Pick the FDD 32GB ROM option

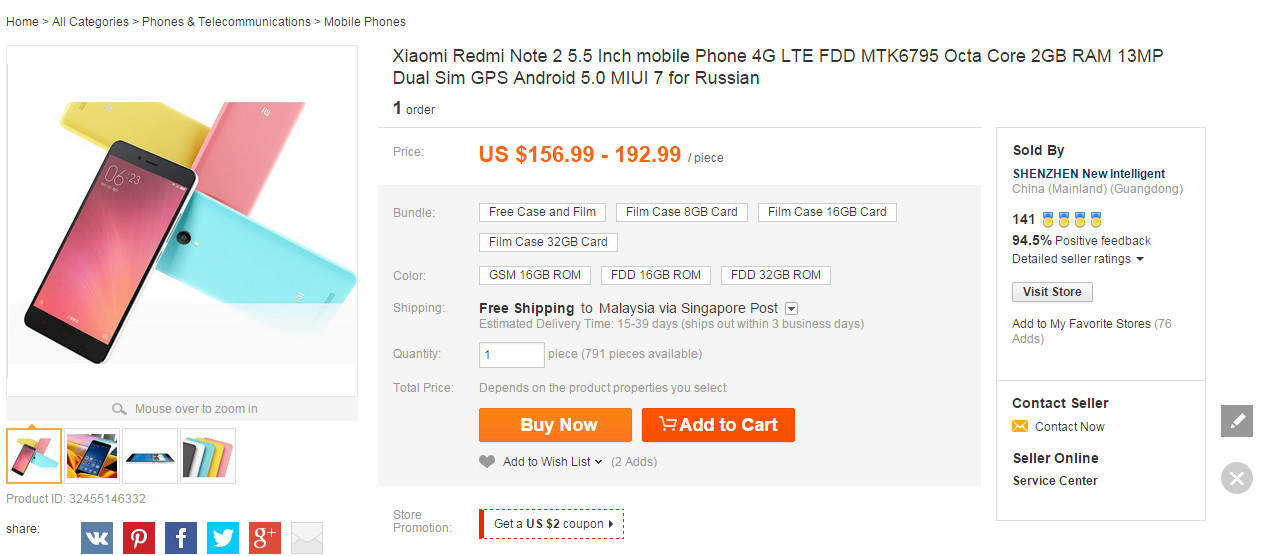[776, 275]
